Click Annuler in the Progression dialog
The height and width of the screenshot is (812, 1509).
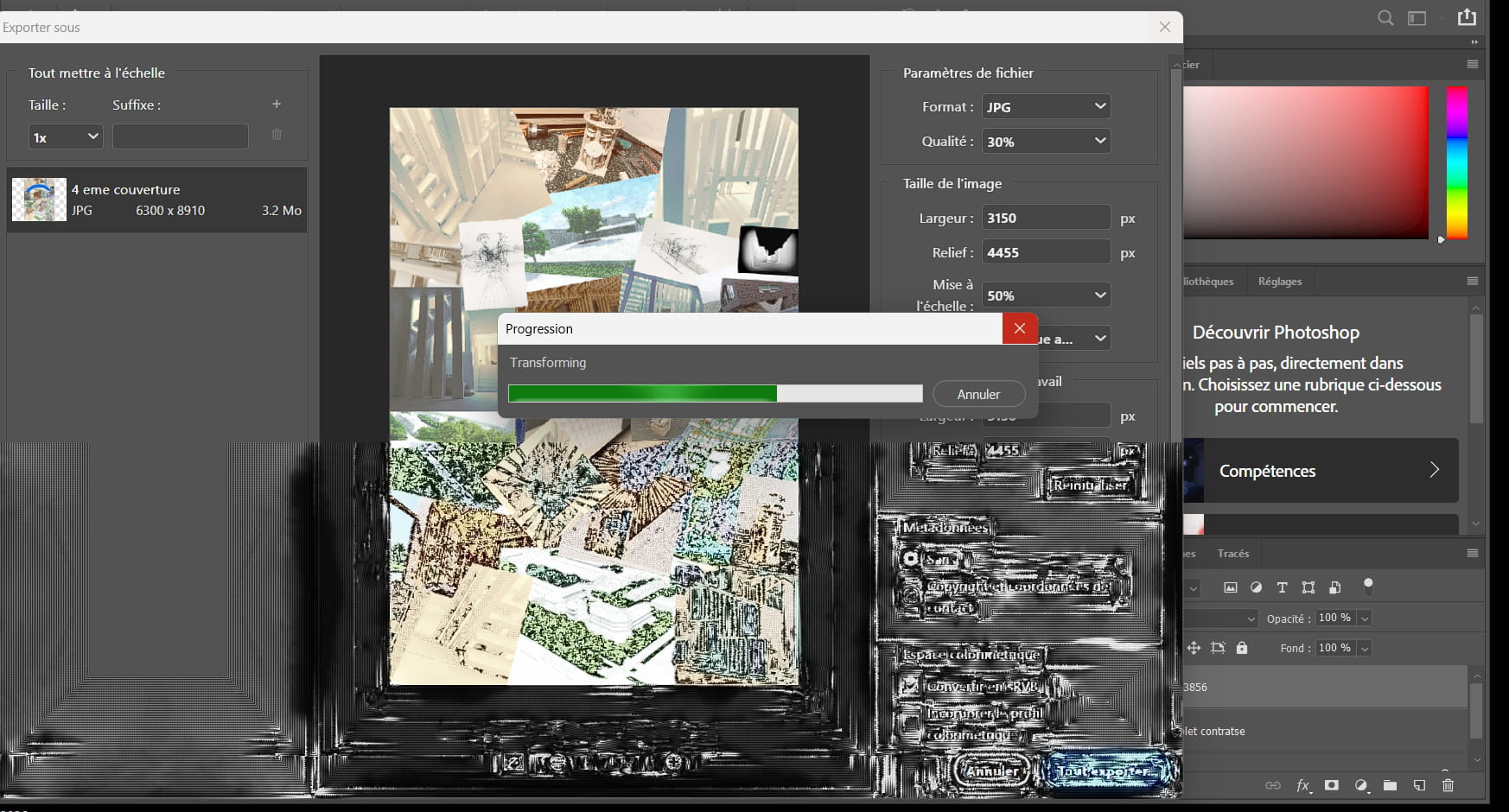pyautogui.click(x=978, y=394)
